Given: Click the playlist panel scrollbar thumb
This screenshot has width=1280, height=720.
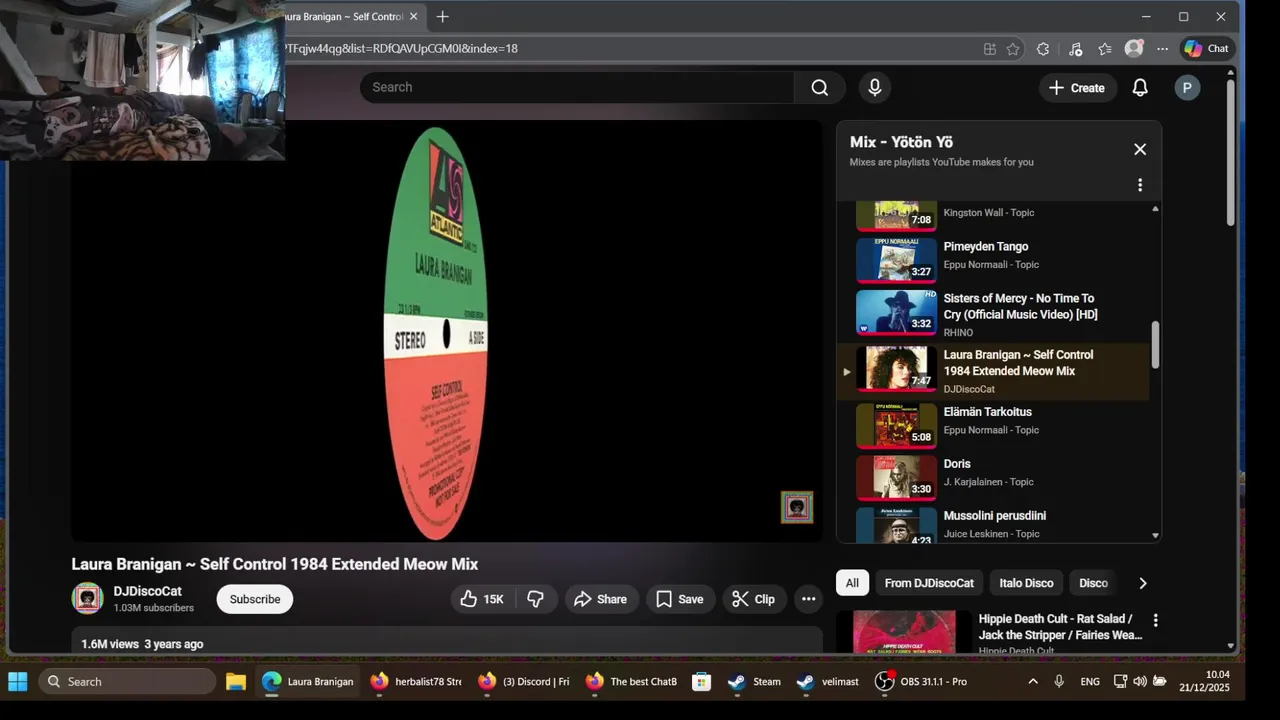Looking at the screenshot, I should pyautogui.click(x=1155, y=344).
